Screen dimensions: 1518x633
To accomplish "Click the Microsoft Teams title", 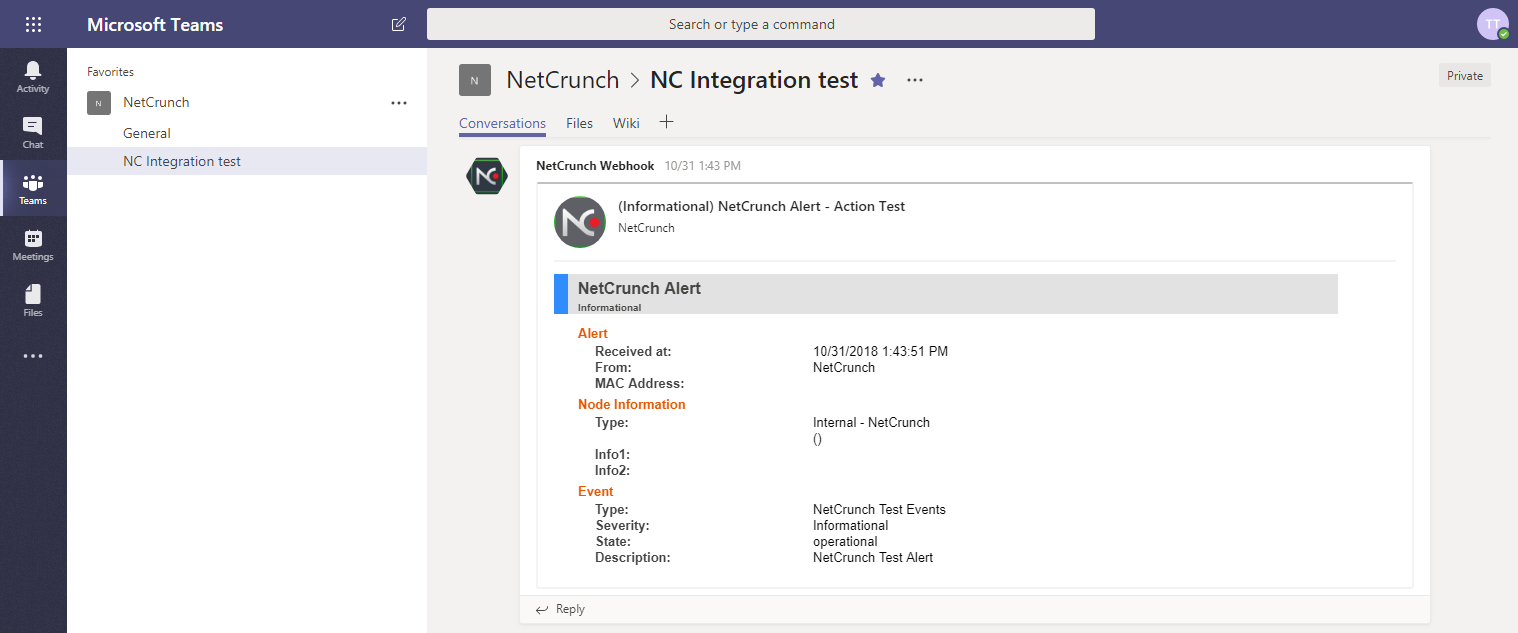I will (155, 24).
